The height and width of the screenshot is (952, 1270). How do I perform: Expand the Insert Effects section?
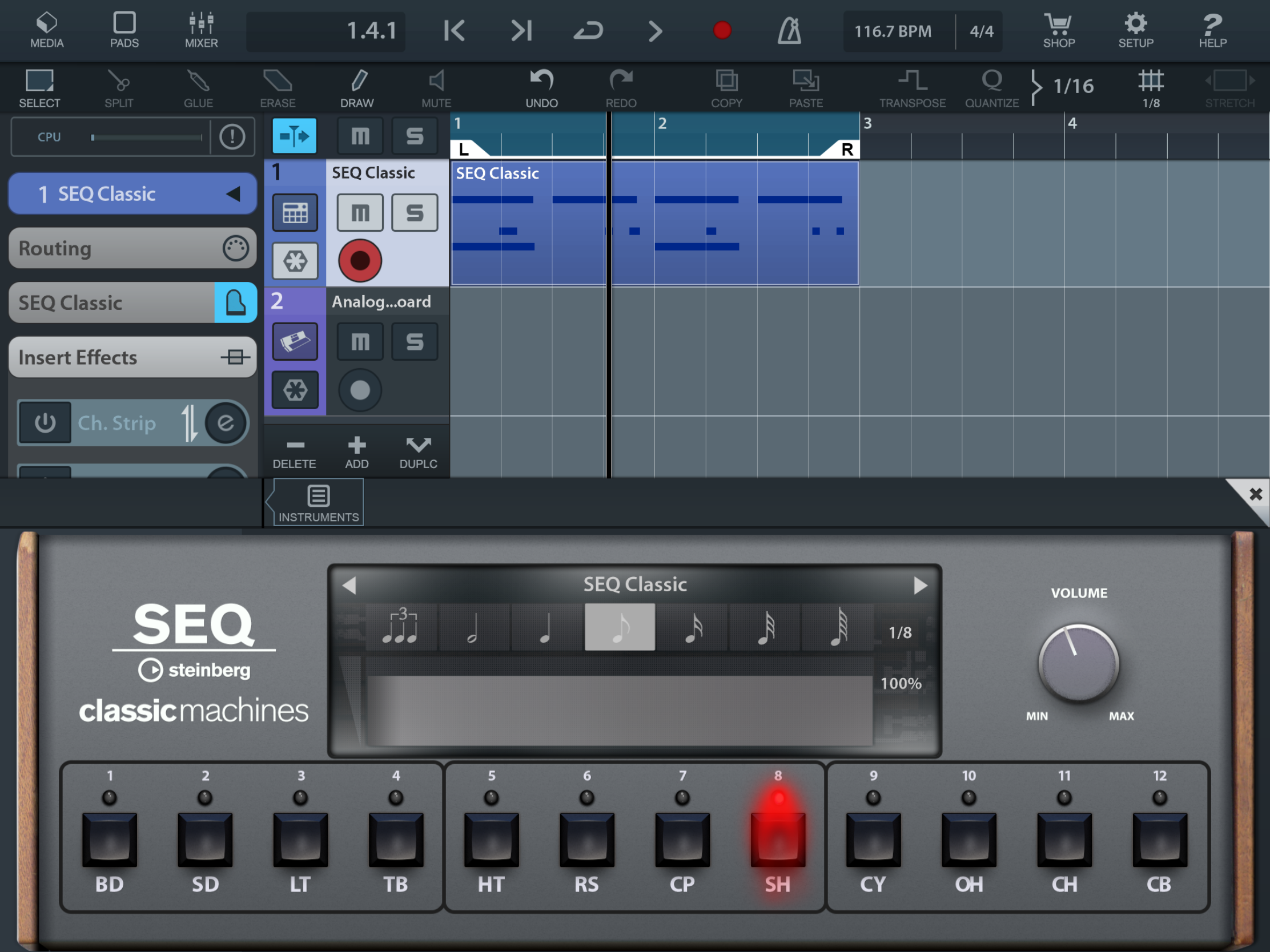(x=132, y=357)
